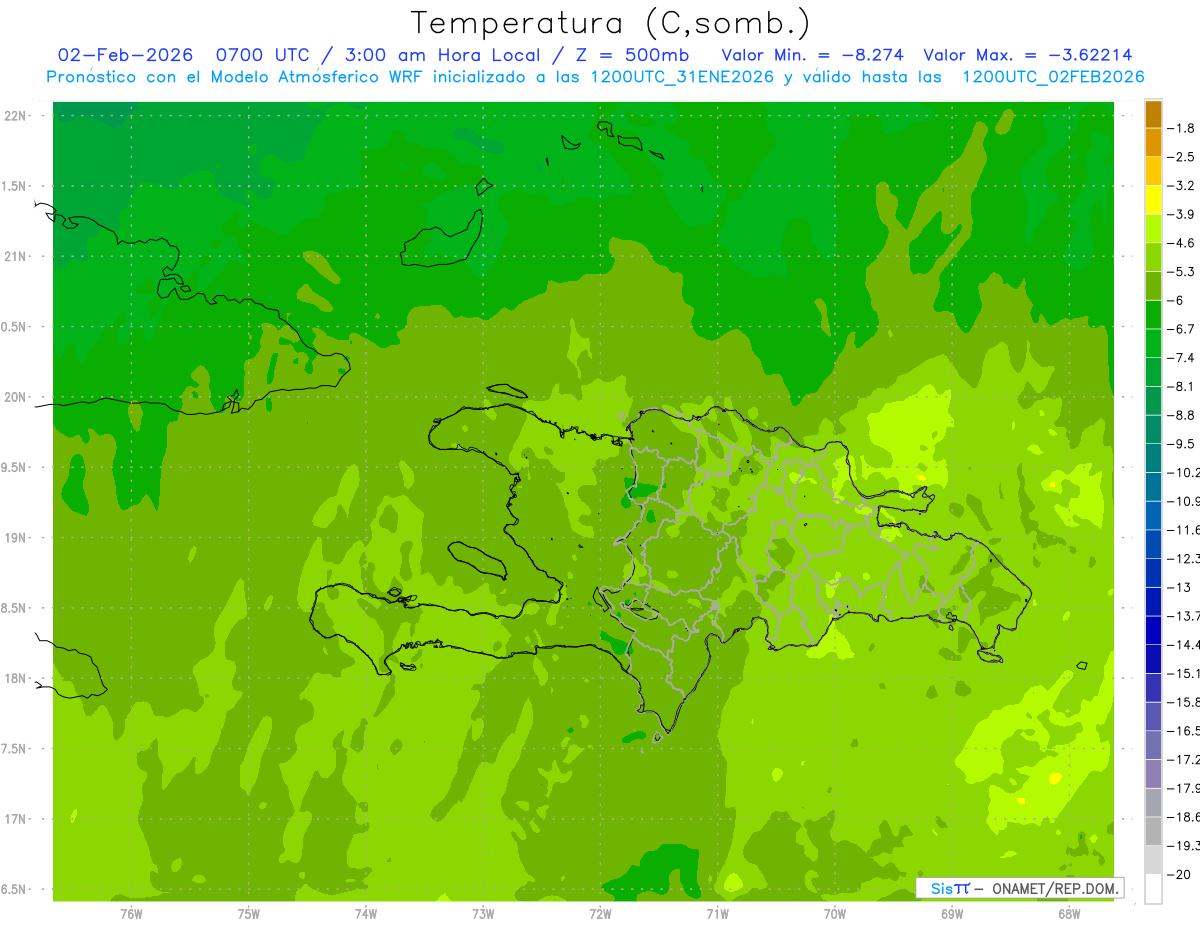Pick the orange swatch between -1.8 and -2.5
Viewport: 1200px width, 927px height.
click(1153, 142)
